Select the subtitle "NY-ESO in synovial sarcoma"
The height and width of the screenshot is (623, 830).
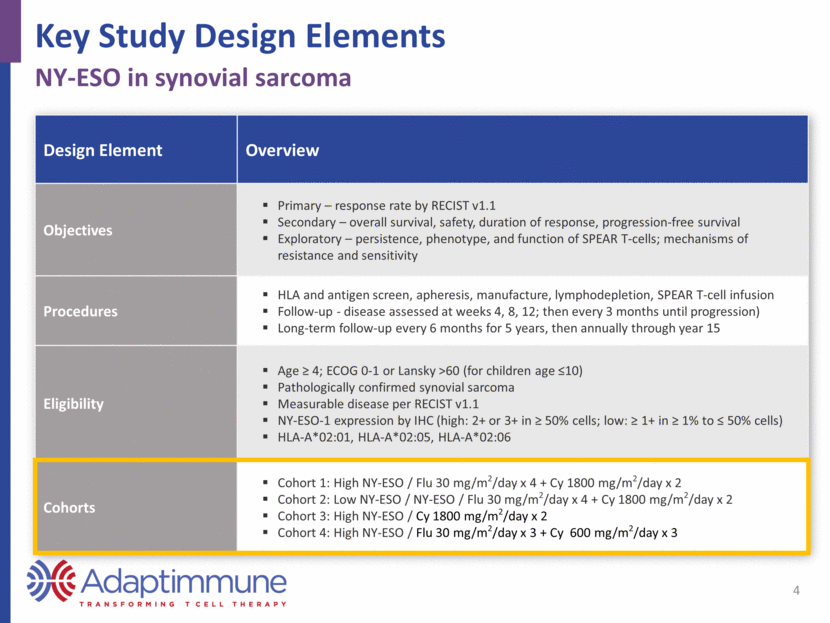click(x=193, y=78)
